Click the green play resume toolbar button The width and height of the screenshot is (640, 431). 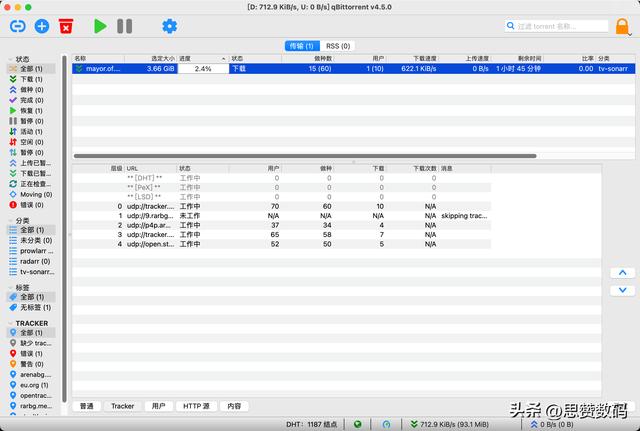pos(100,27)
